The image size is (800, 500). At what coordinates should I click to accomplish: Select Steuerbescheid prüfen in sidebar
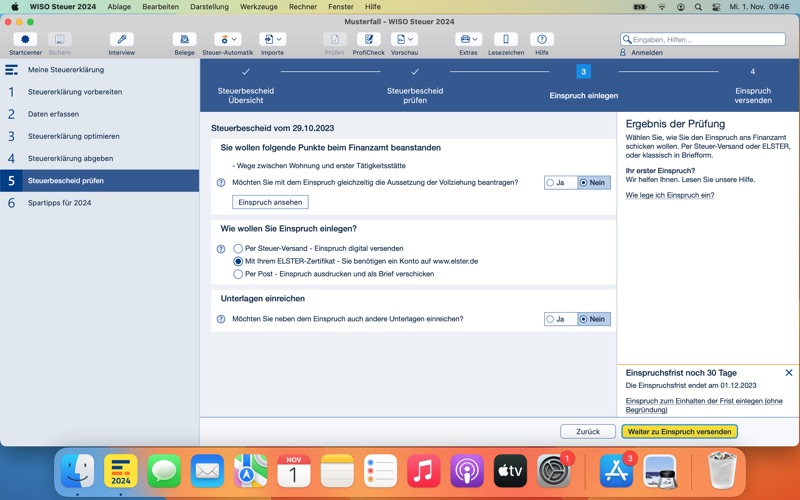(99, 181)
